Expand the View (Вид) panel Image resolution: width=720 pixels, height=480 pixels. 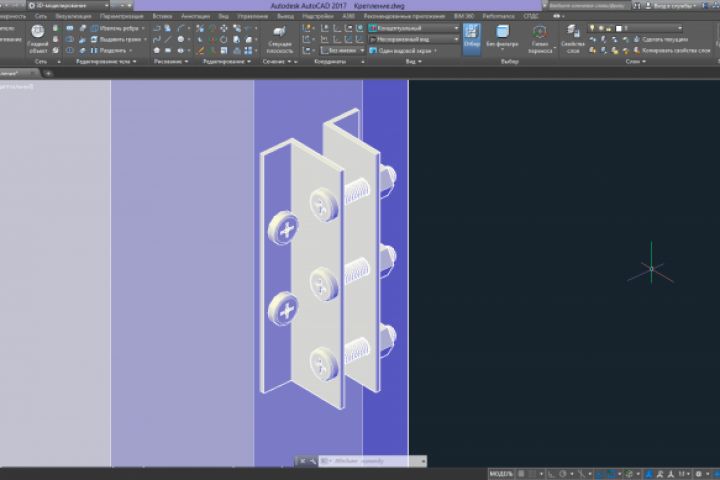413,61
